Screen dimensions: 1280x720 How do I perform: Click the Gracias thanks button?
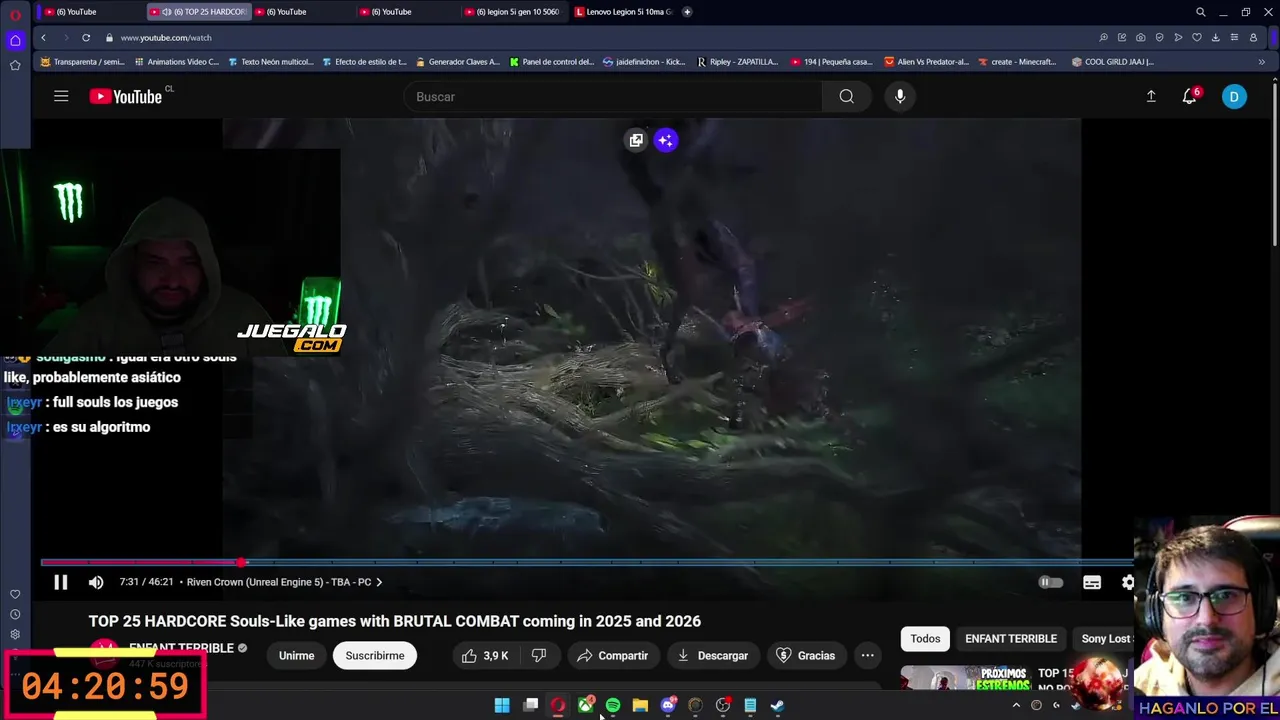pyautogui.click(x=805, y=656)
